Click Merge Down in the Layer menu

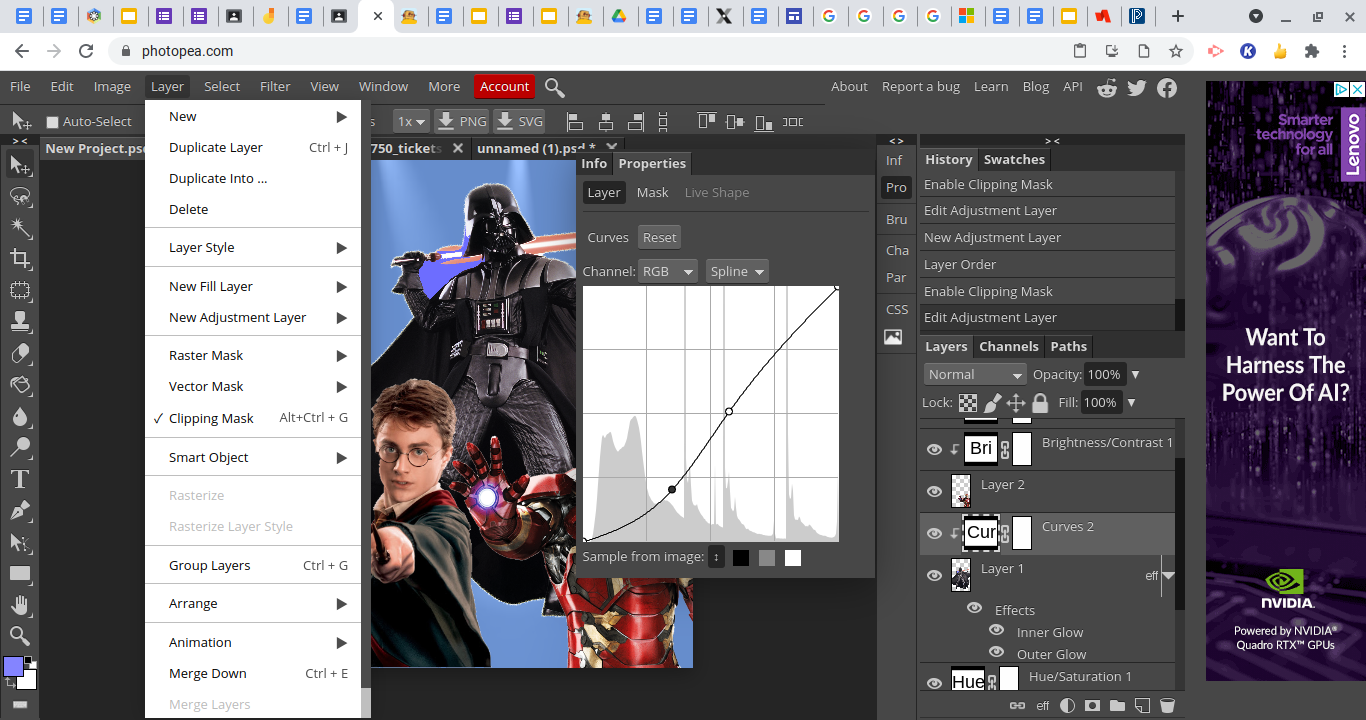(x=253, y=673)
